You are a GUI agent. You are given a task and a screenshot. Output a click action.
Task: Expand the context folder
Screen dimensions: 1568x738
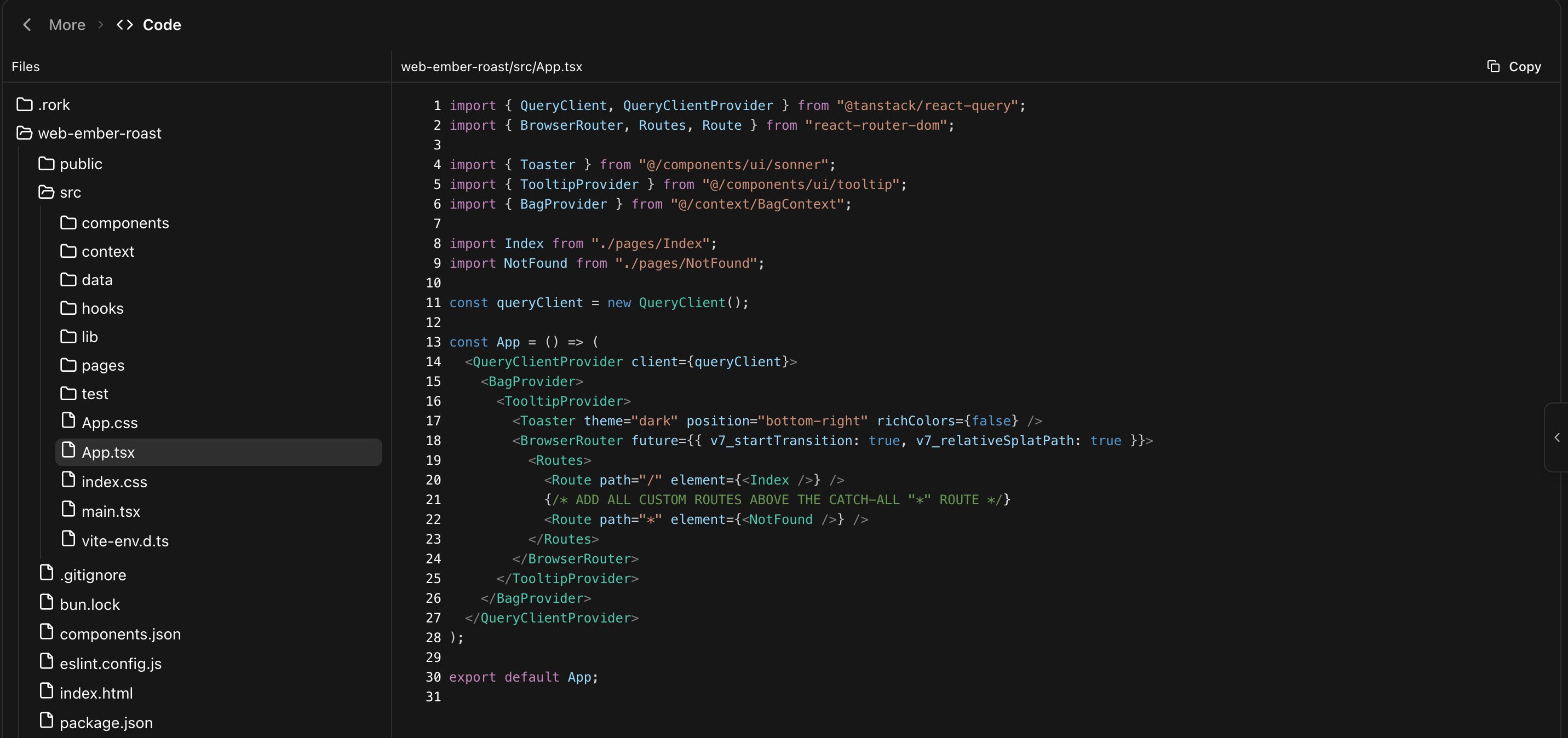coord(97,251)
